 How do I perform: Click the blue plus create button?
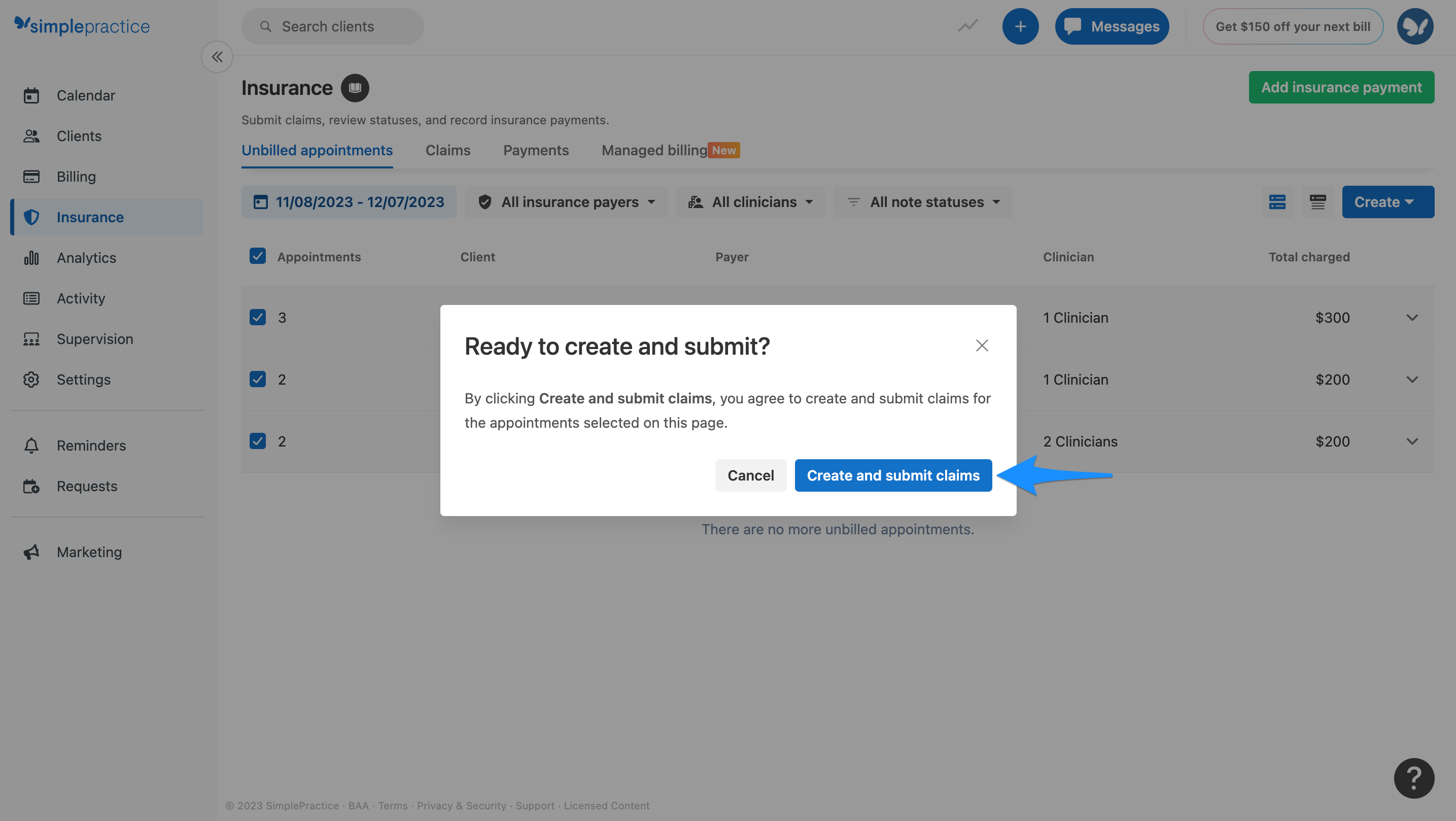(1020, 26)
